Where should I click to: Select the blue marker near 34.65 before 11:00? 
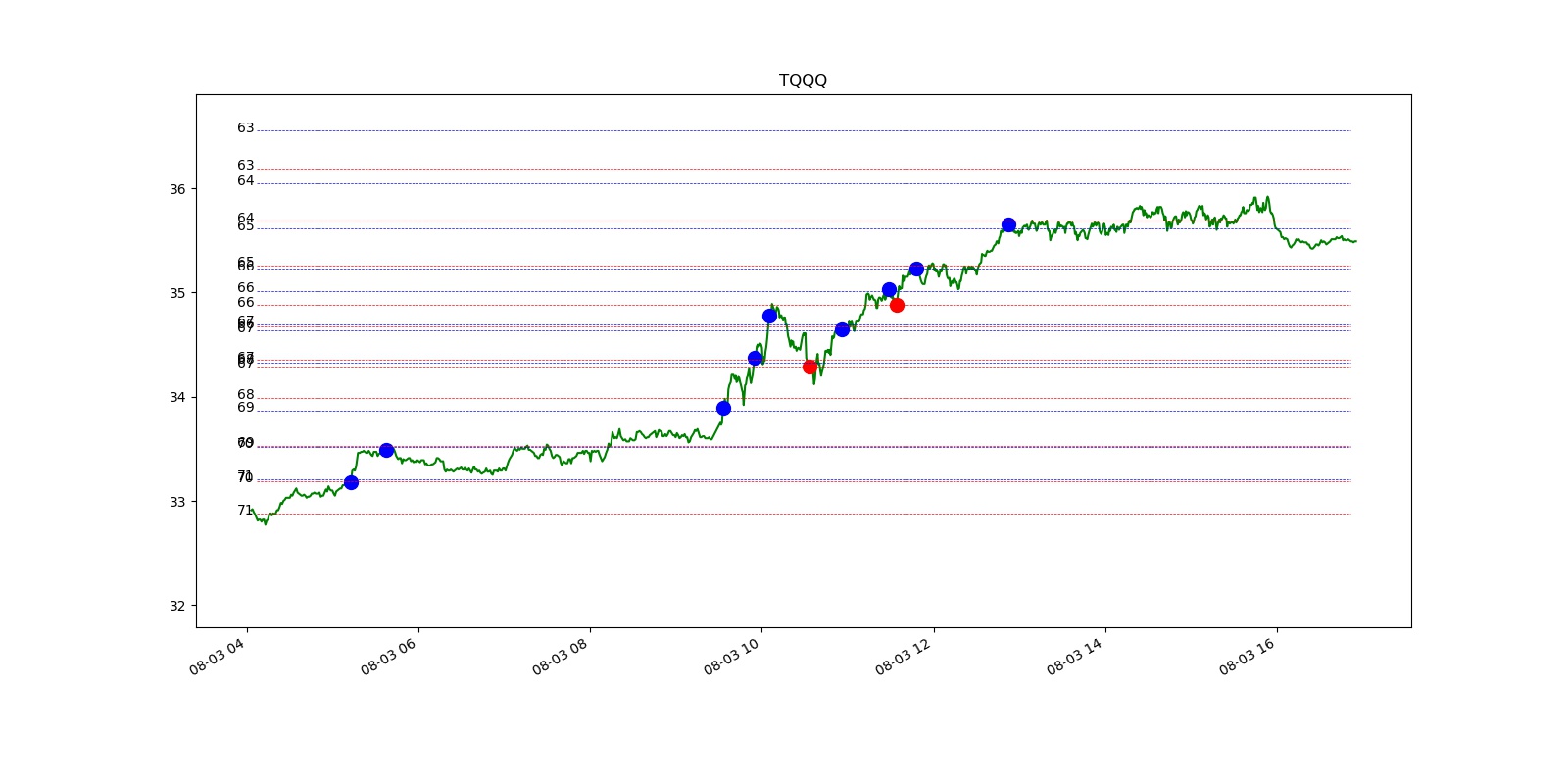tap(842, 329)
